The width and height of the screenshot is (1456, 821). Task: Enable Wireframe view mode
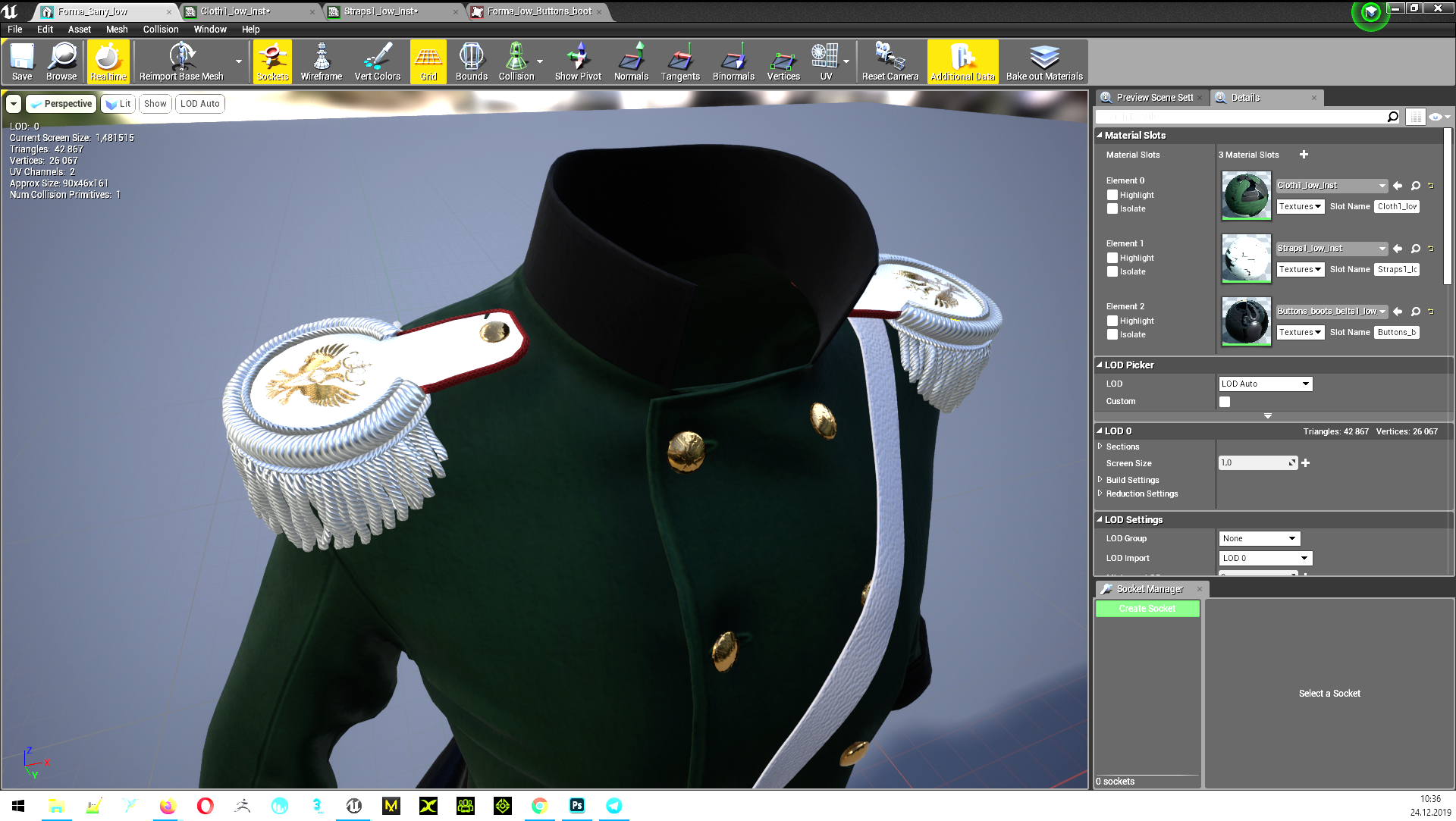tap(322, 61)
